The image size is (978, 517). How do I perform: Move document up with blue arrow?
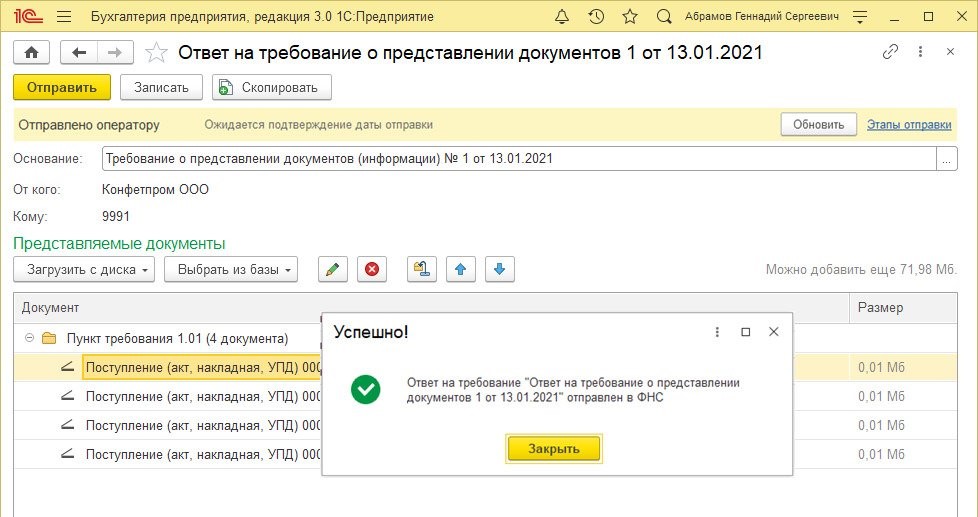[x=460, y=269]
